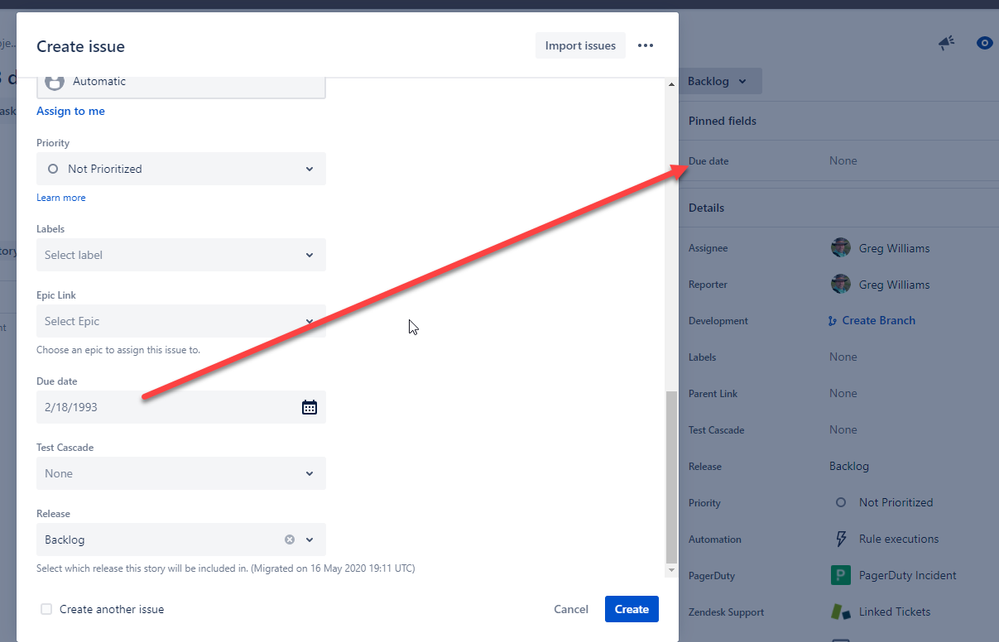Image resolution: width=999 pixels, height=642 pixels.
Task: Click the Pinned fields header
Action: pyautogui.click(x=722, y=121)
